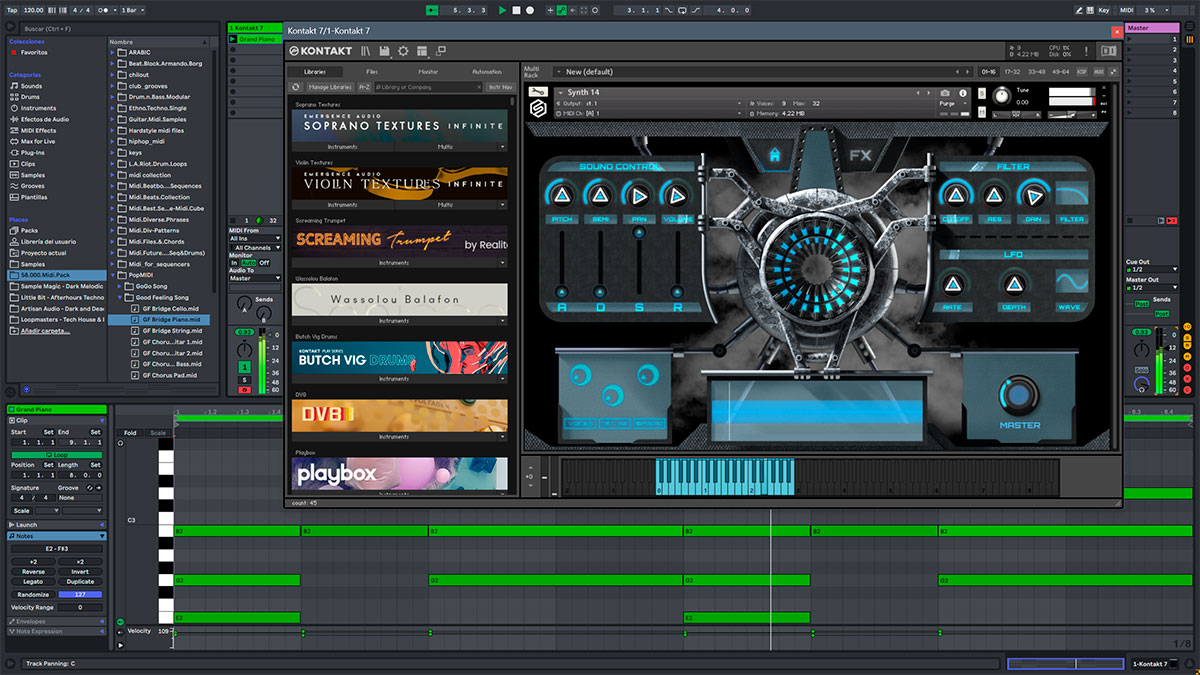
Task: Click Synth 14 info icon
Action: click(962, 93)
